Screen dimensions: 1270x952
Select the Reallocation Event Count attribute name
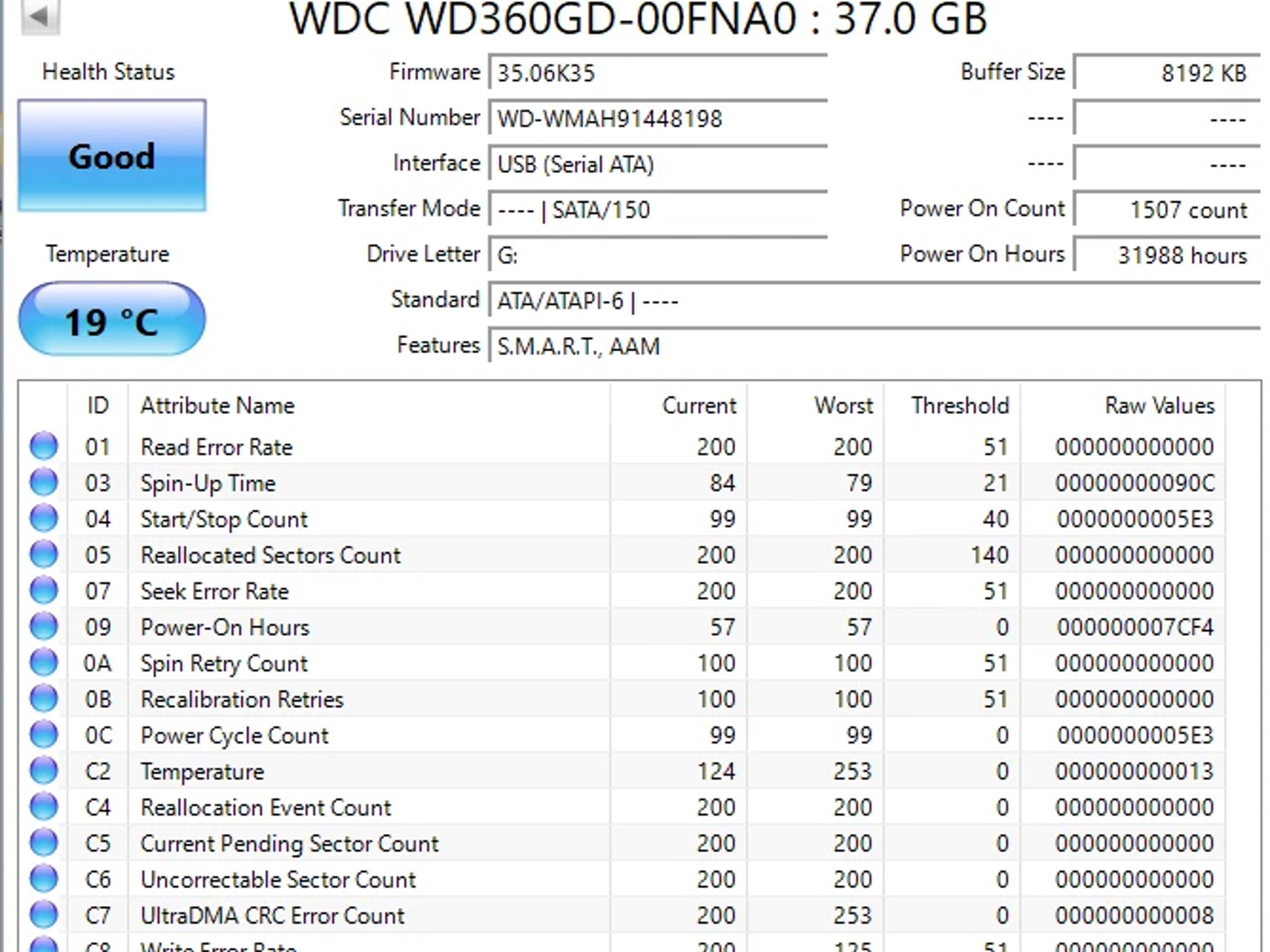[265, 807]
